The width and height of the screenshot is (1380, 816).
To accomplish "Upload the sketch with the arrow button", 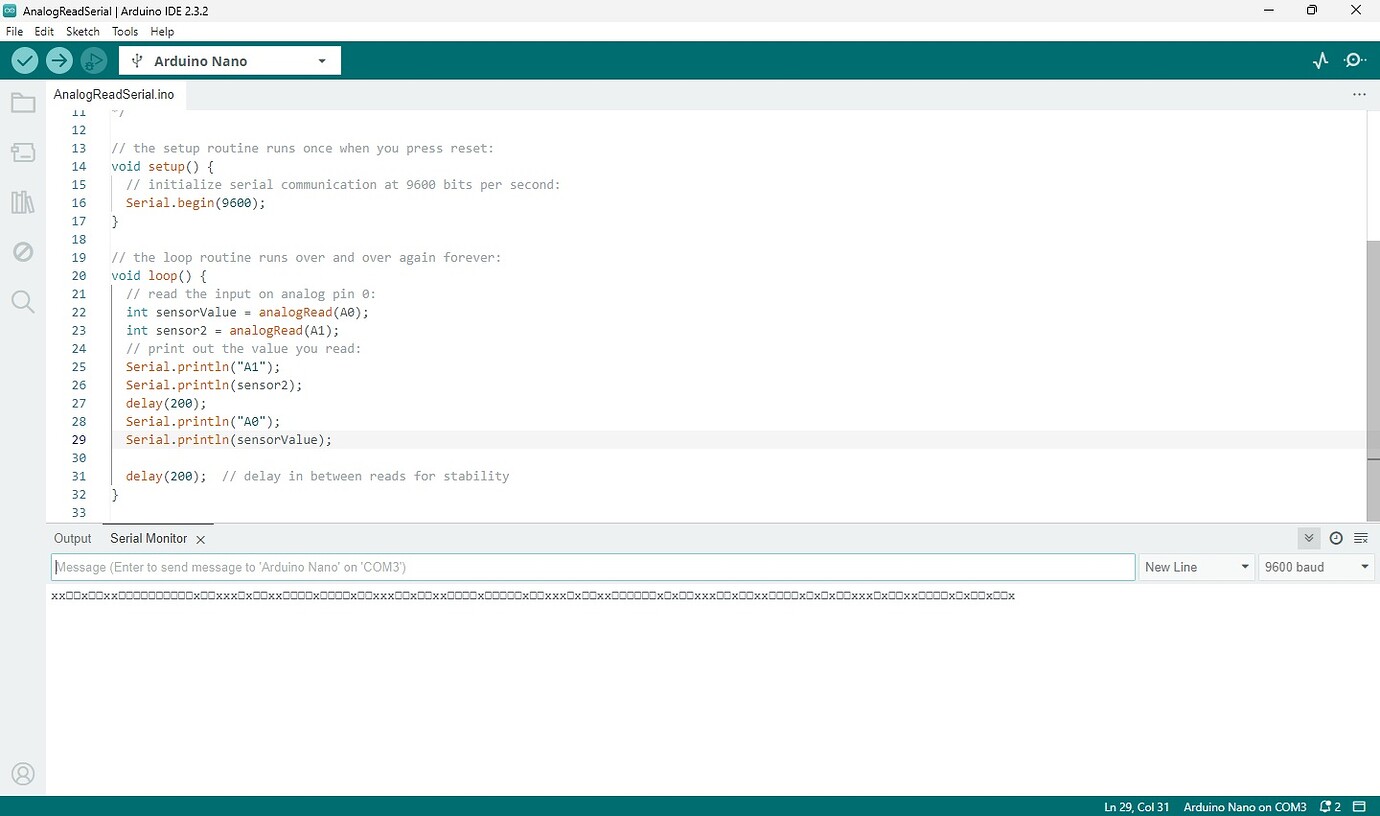I will click(x=59, y=61).
